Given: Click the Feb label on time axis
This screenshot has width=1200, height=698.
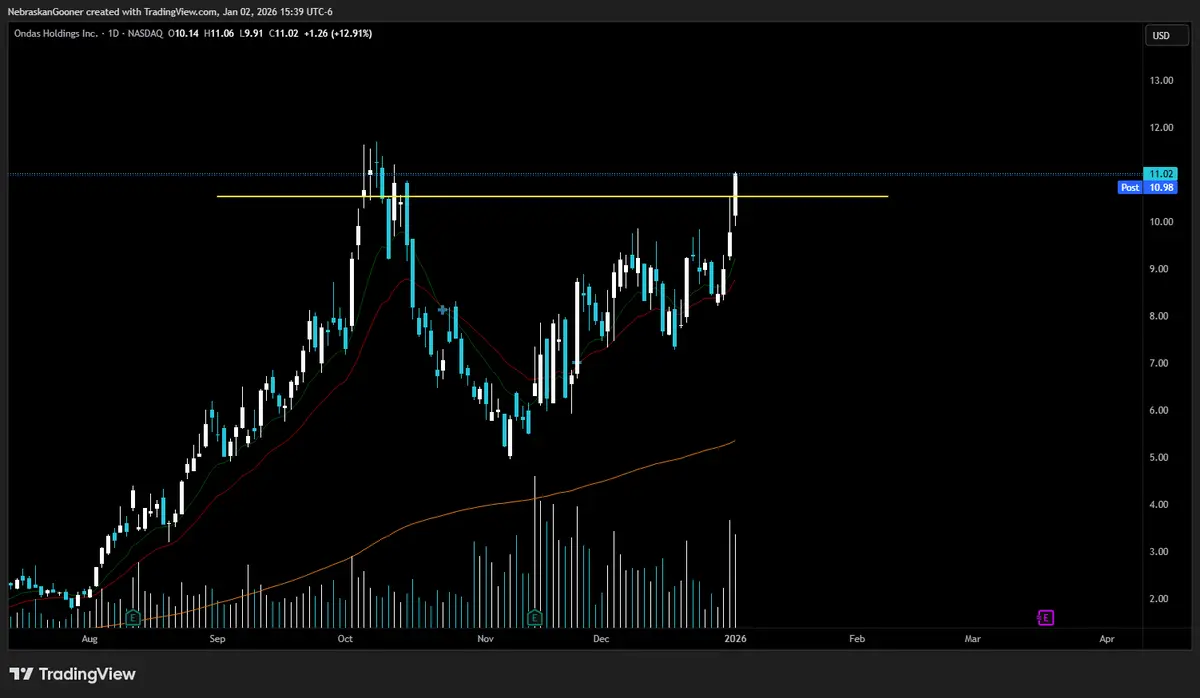Looking at the screenshot, I should click(x=857, y=637).
